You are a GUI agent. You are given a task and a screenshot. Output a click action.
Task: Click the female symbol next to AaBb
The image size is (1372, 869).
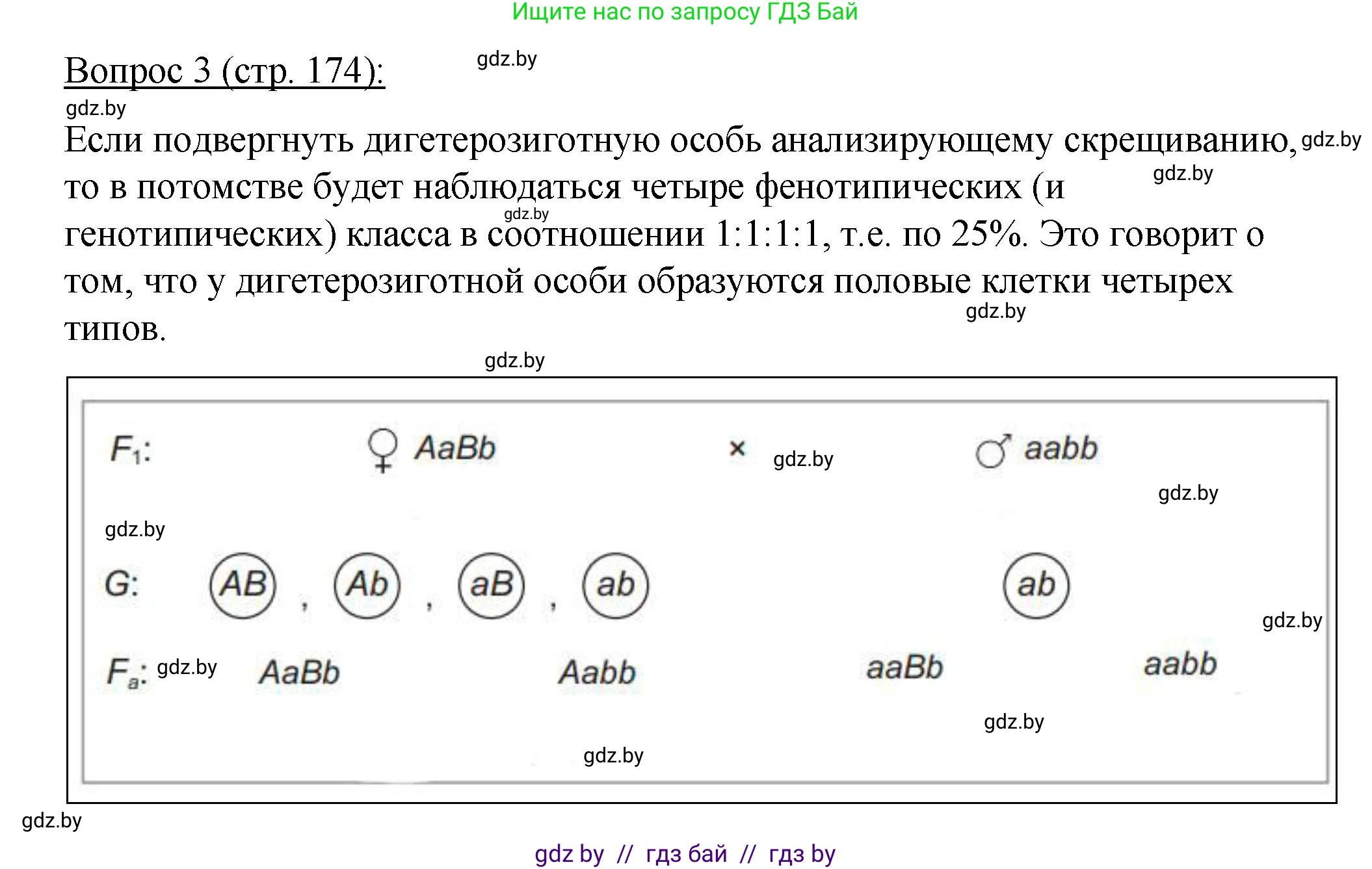(x=382, y=450)
